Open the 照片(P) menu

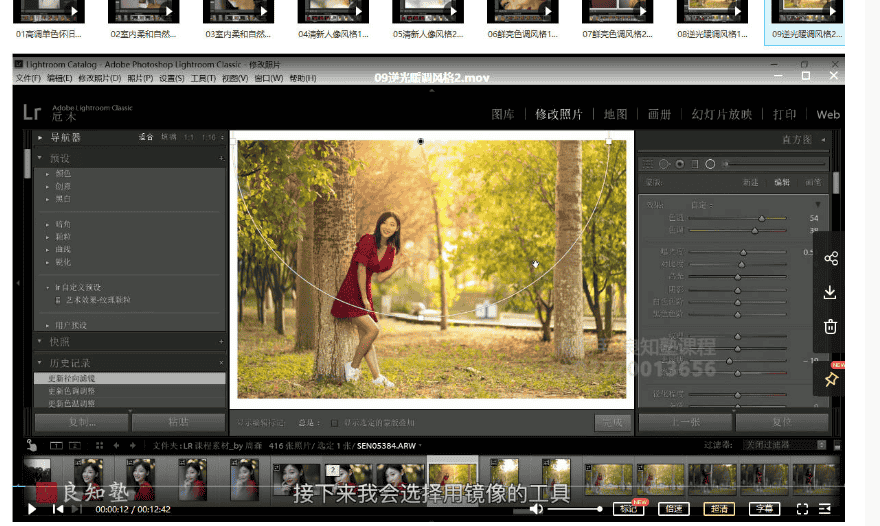tap(140, 78)
